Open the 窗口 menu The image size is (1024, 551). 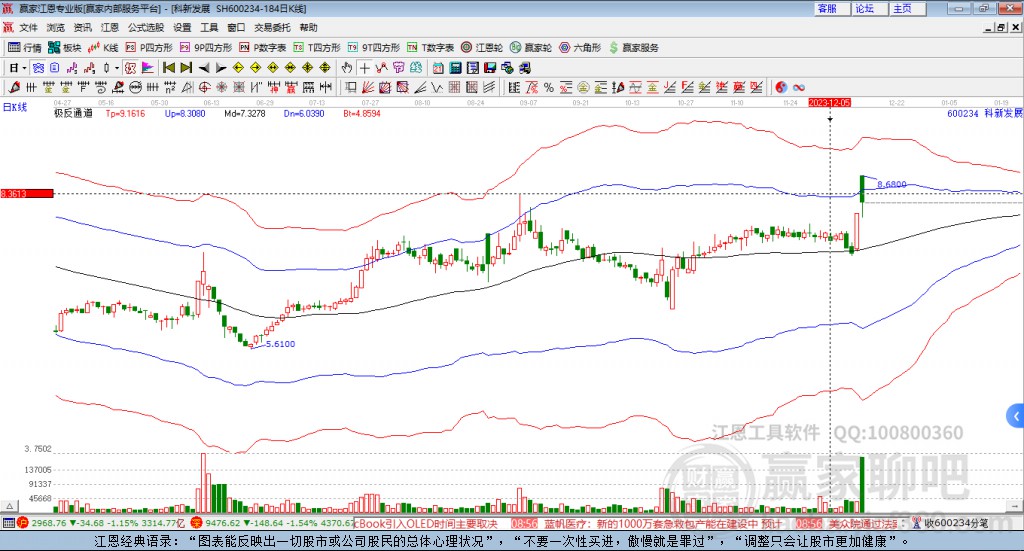[x=236, y=27]
